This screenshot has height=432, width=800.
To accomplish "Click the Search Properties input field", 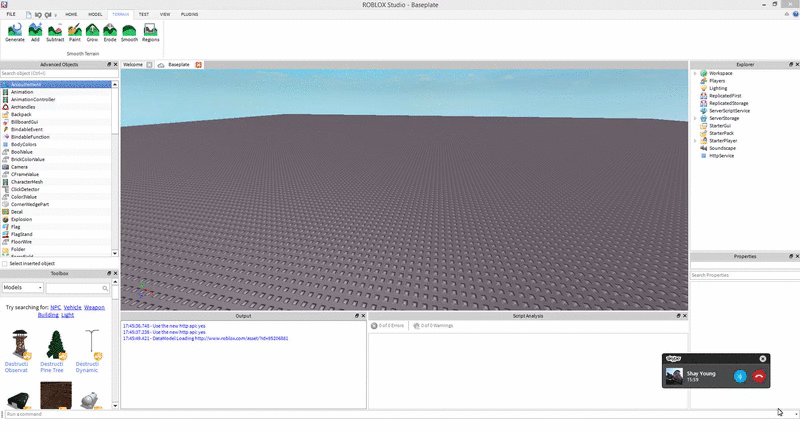I will tap(745, 275).
